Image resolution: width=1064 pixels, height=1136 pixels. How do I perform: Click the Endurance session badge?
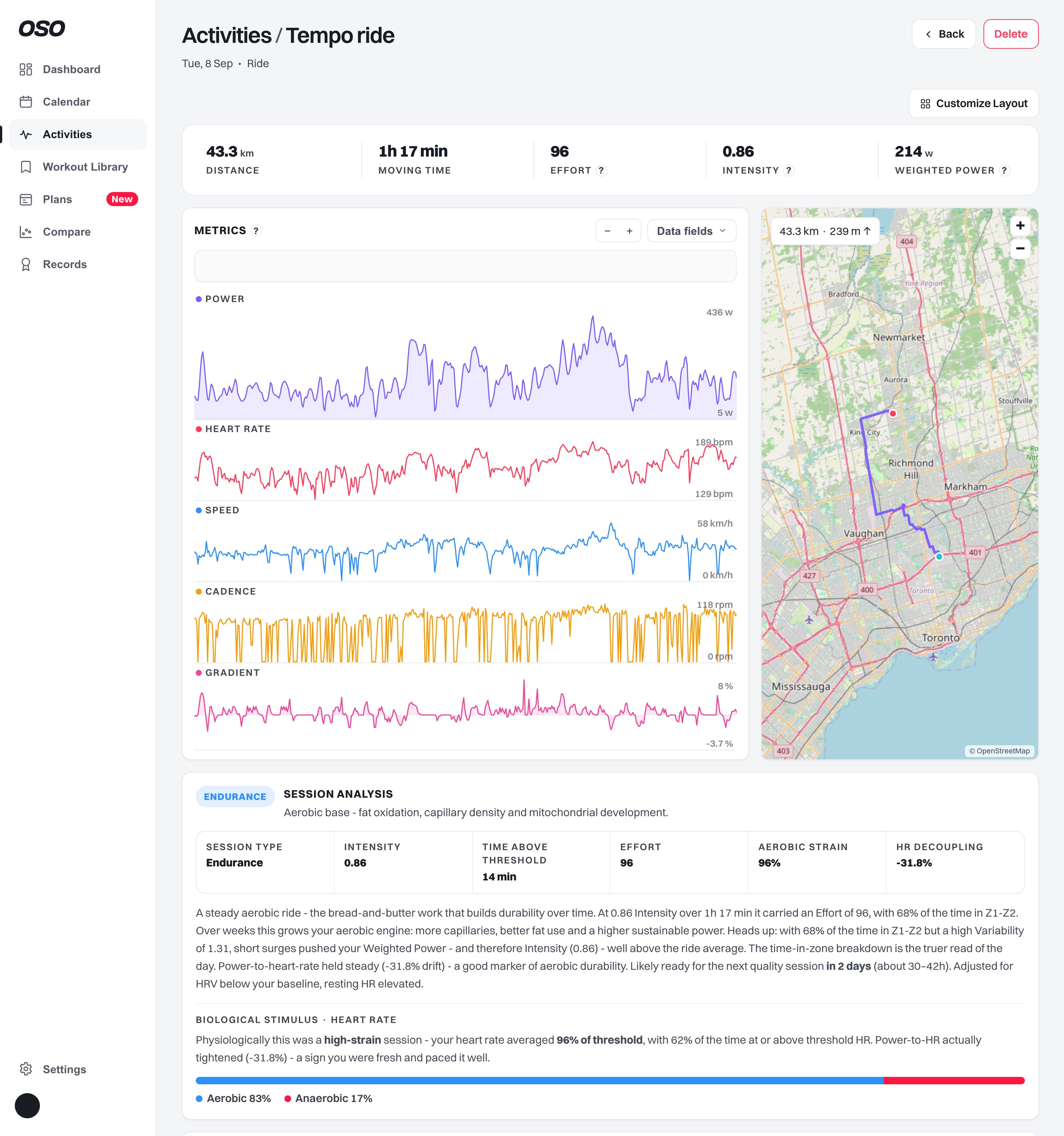pos(235,797)
